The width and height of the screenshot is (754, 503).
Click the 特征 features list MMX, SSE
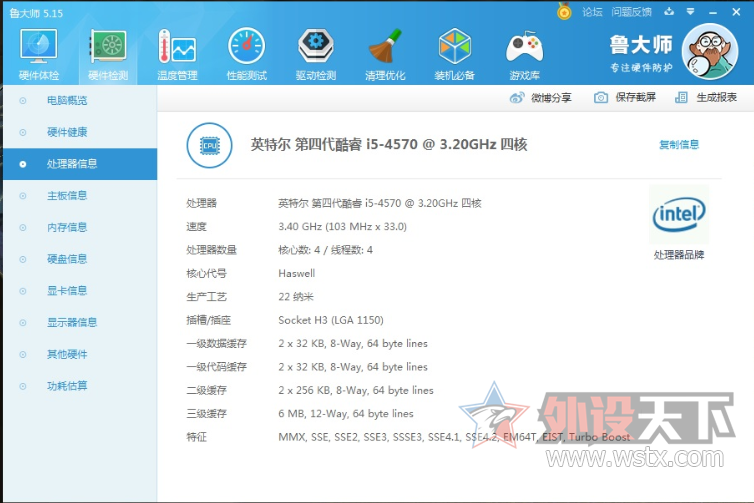(x=454, y=437)
